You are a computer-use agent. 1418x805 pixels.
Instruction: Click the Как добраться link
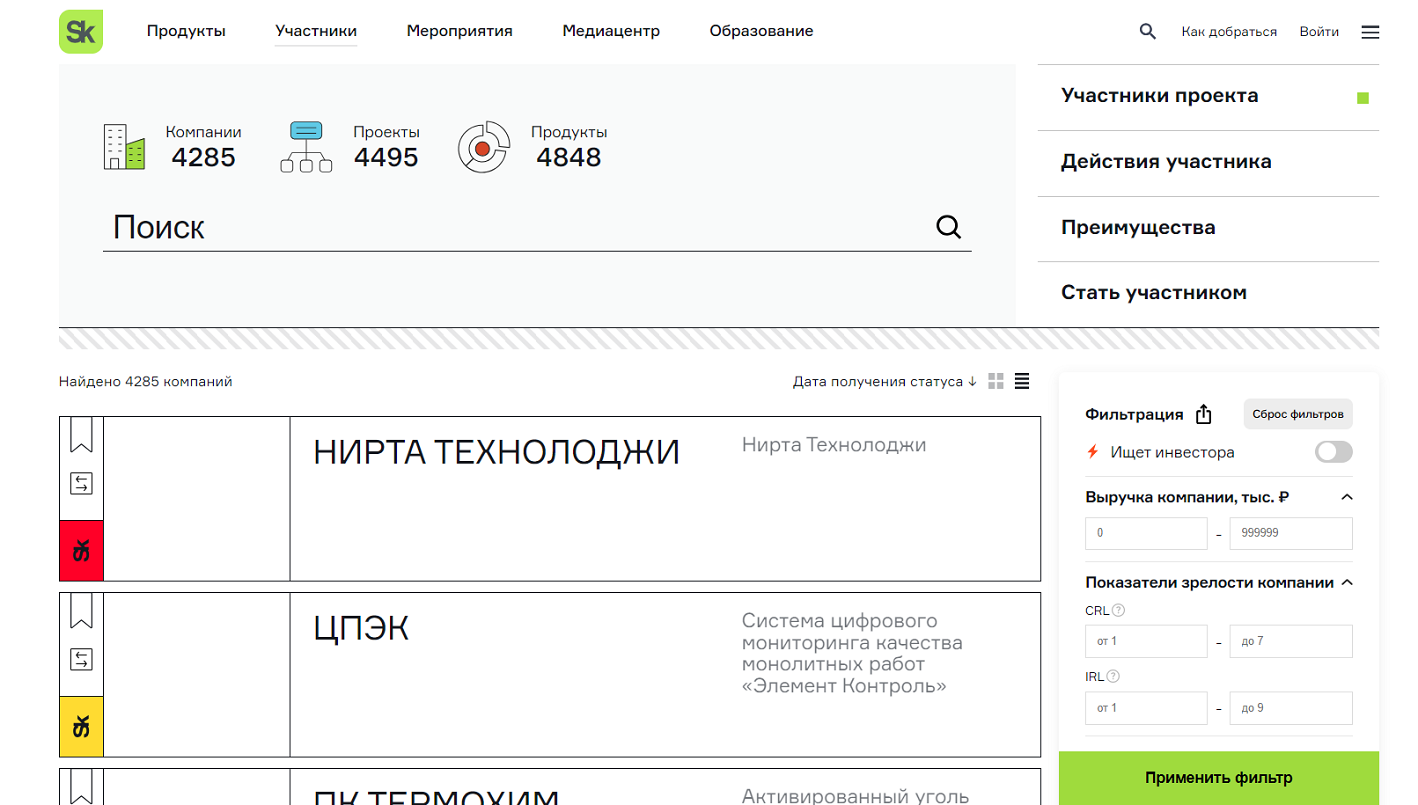click(1229, 32)
